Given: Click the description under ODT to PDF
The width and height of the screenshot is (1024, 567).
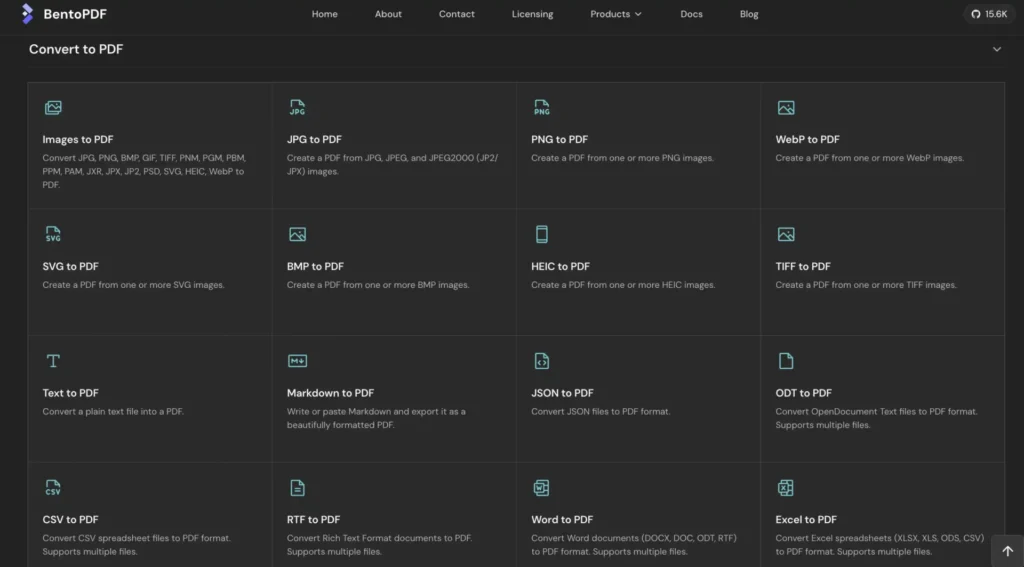Looking at the screenshot, I should tap(876, 418).
